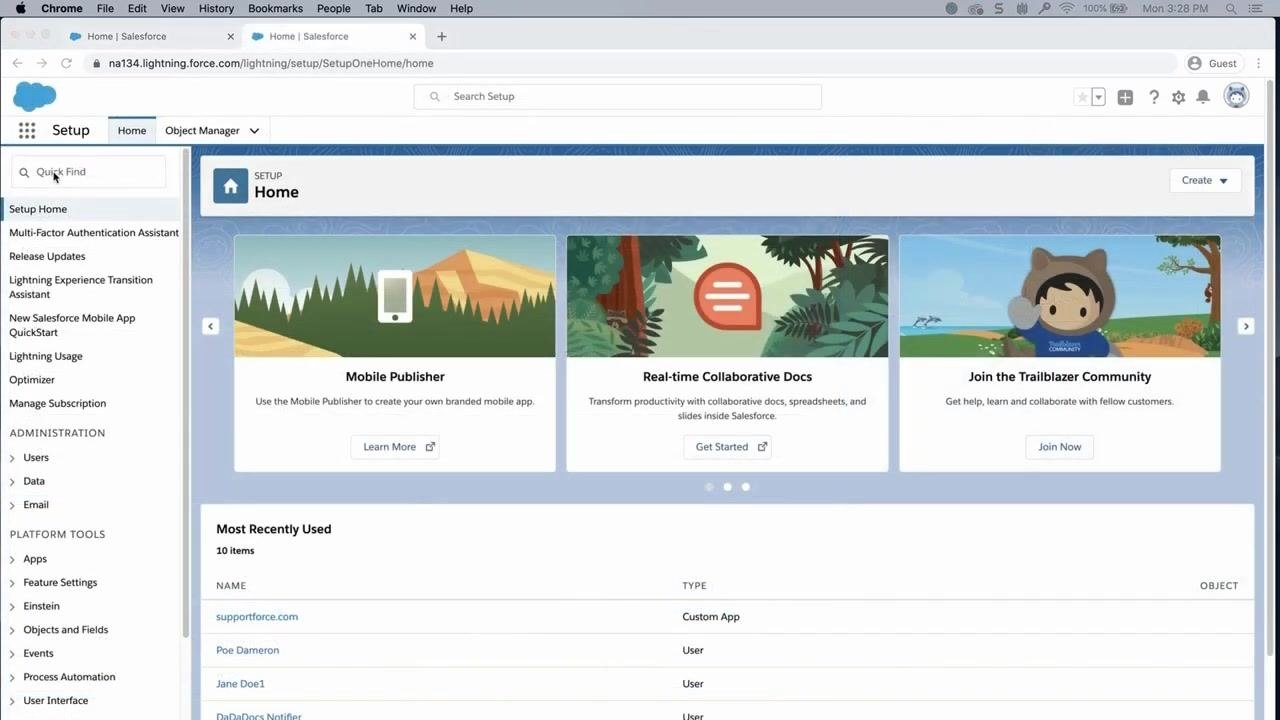
Task: Open a new browser tab
Action: (441, 36)
